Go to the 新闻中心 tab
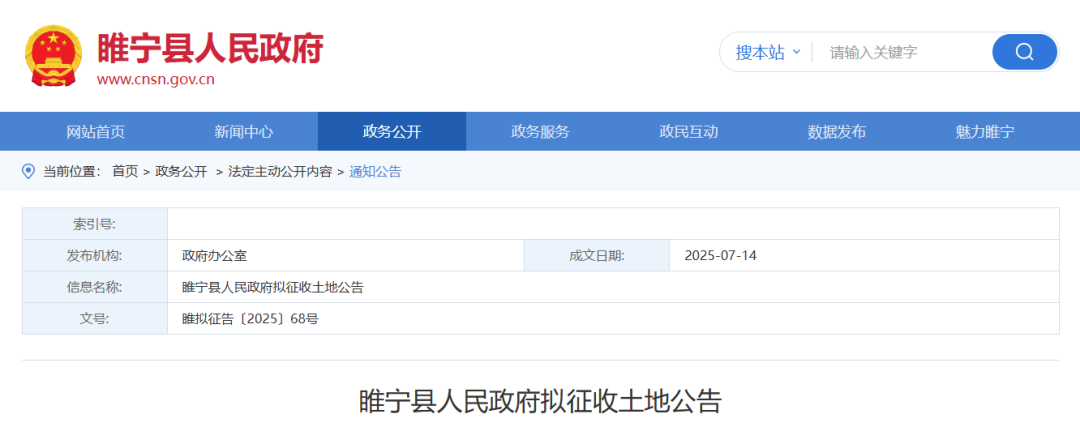This screenshot has width=1080, height=444. [244, 131]
